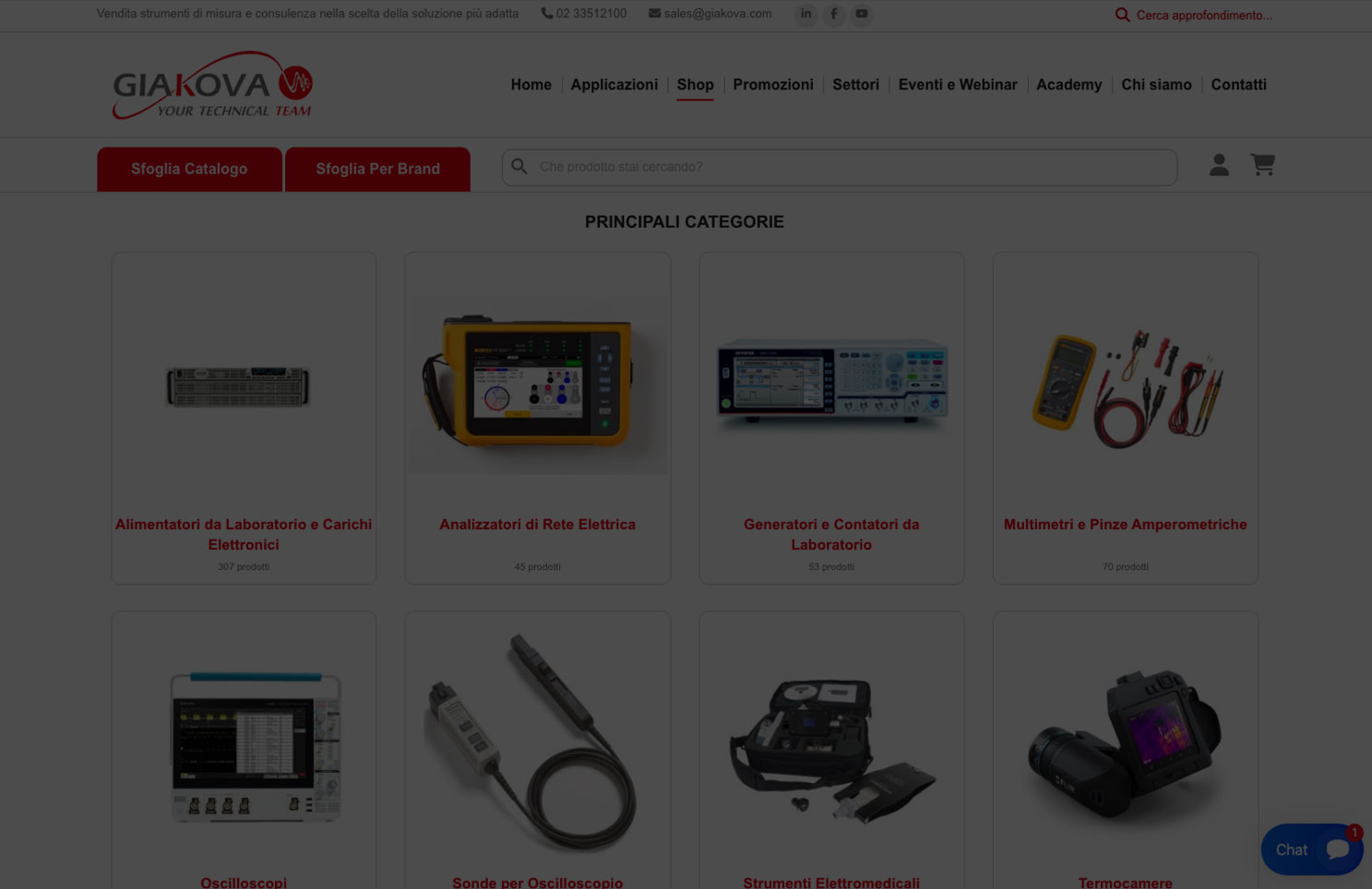Open the Academy menu item
The image size is (1372, 889).
[x=1068, y=85]
